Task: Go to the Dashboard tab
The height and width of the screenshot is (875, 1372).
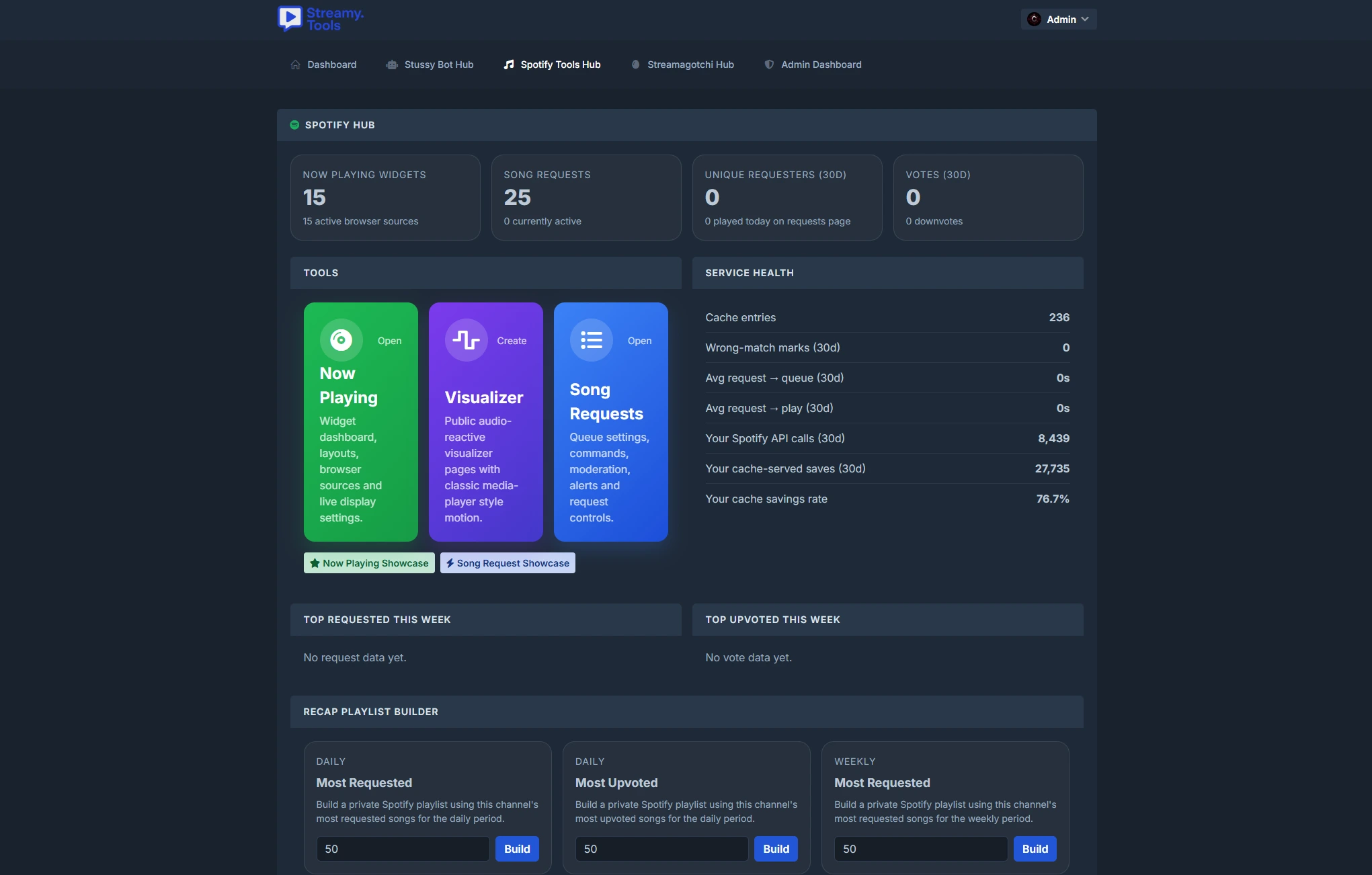Action: pos(323,65)
